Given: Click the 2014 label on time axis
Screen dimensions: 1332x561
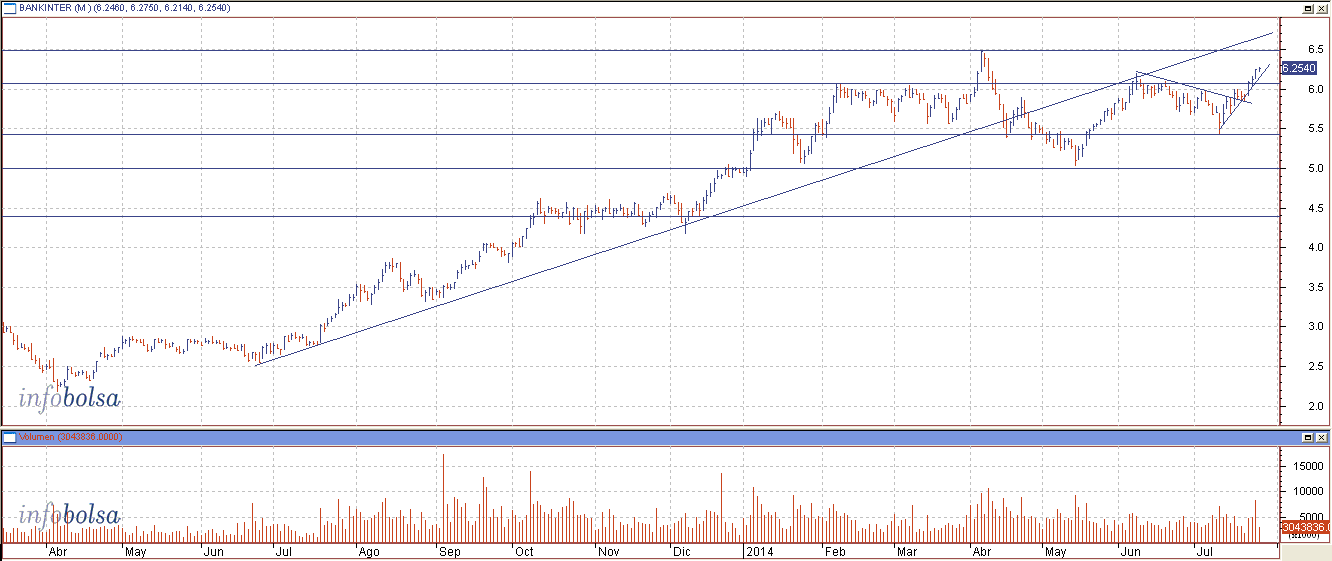Looking at the screenshot, I should (756, 551).
